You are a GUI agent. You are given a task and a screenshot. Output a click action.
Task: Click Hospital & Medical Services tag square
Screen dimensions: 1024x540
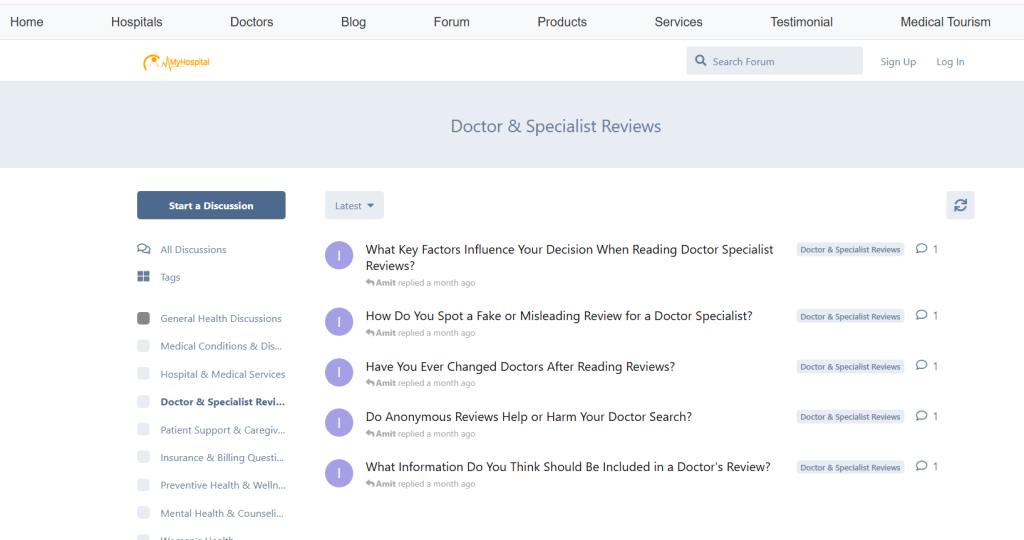pyautogui.click(x=144, y=373)
